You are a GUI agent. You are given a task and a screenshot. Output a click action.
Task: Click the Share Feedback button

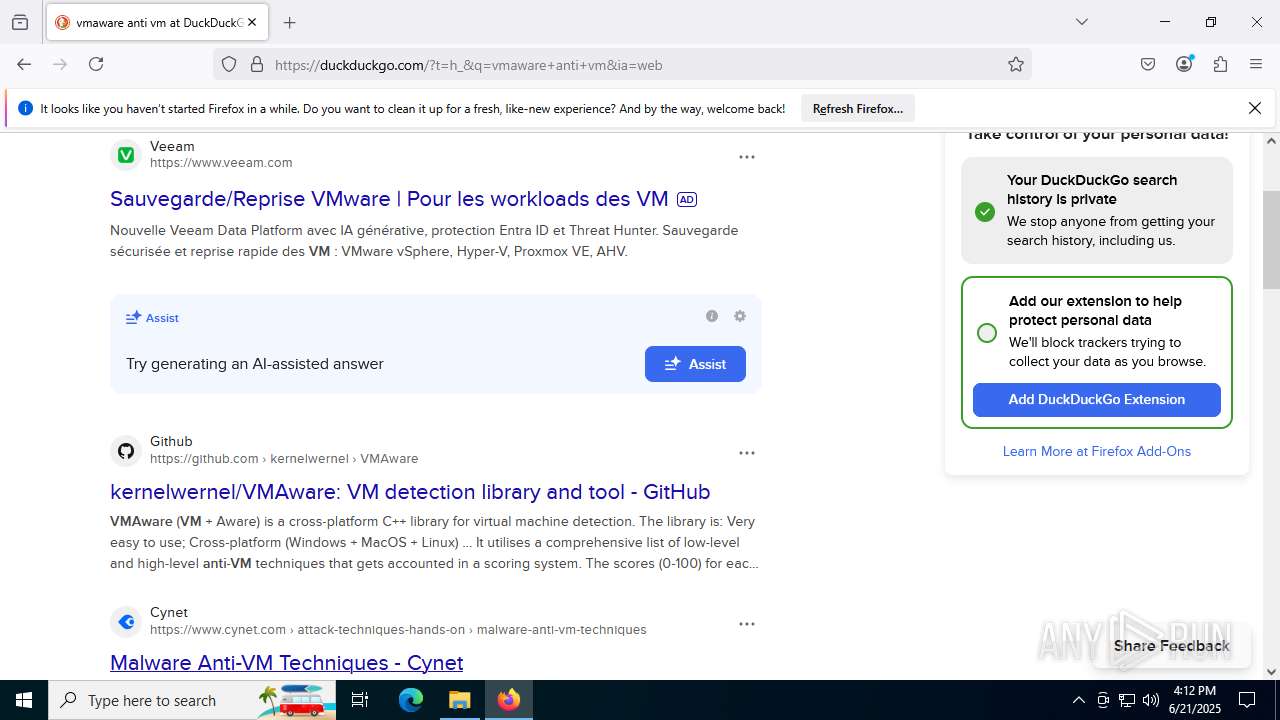(x=1171, y=646)
